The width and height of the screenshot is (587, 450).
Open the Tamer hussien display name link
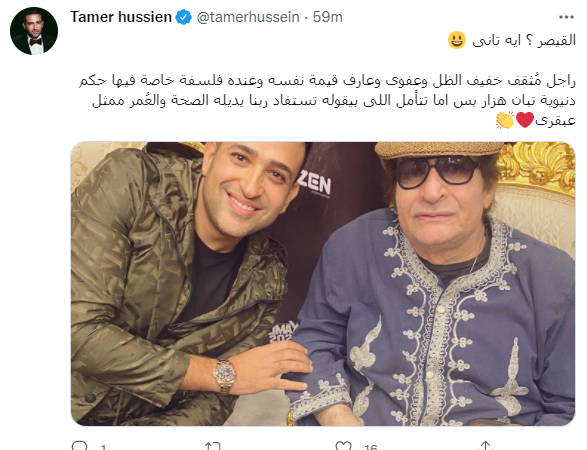121,17
